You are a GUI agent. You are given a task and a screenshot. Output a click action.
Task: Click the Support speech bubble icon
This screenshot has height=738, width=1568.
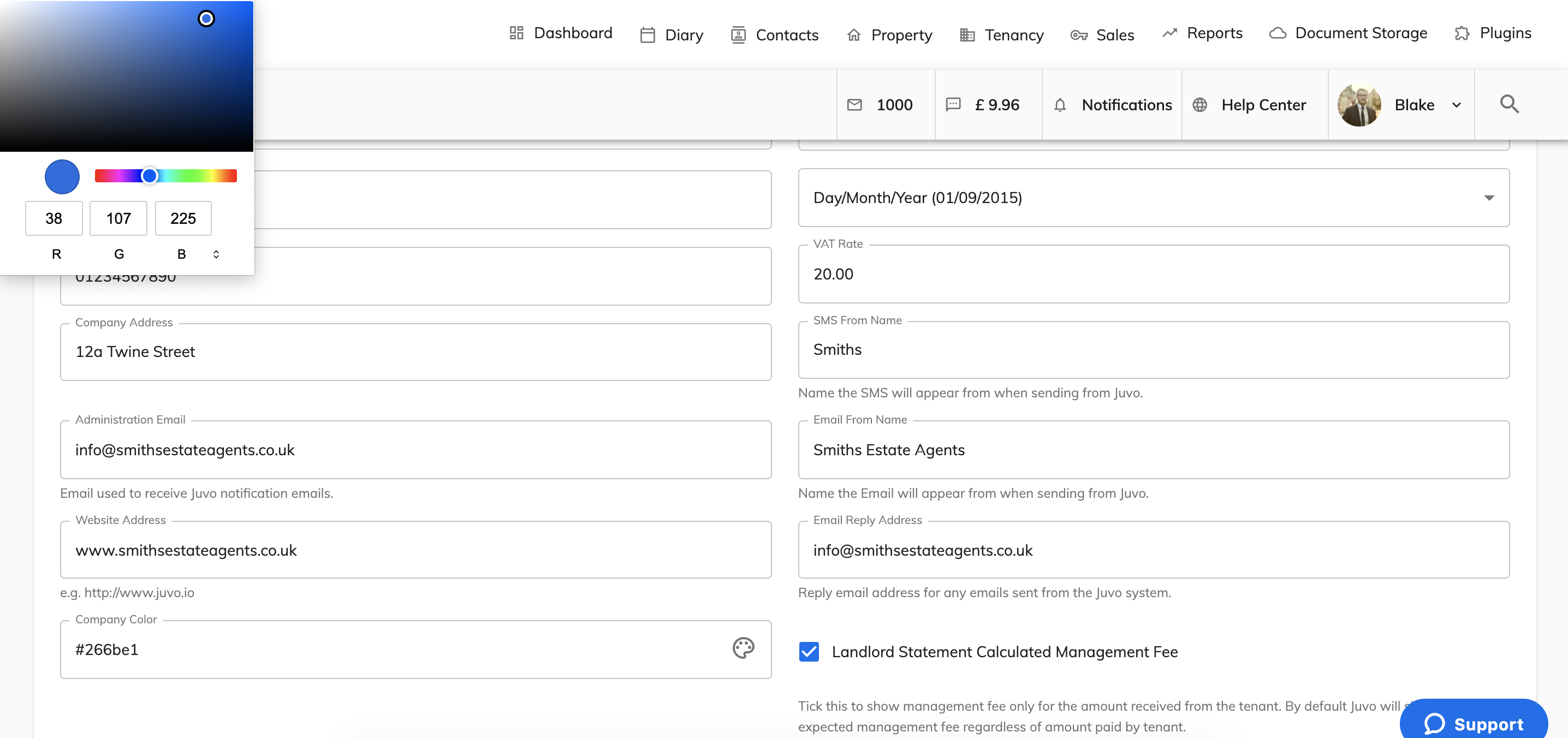(1434, 724)
